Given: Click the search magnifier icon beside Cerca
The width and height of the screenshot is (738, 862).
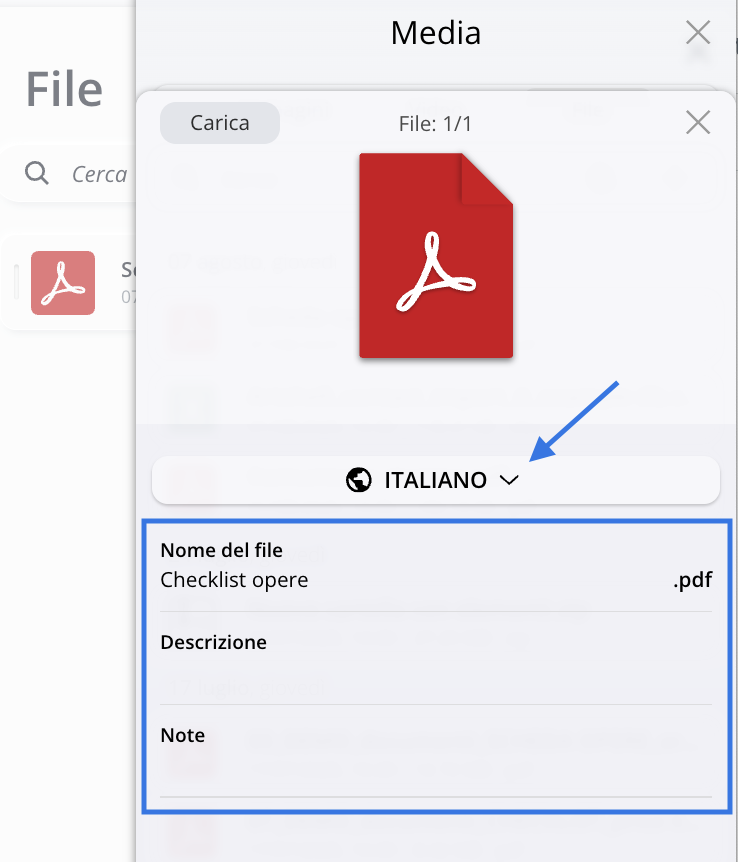Looking at the screenshot, I should pyautogui.click(x=37, y=174).
